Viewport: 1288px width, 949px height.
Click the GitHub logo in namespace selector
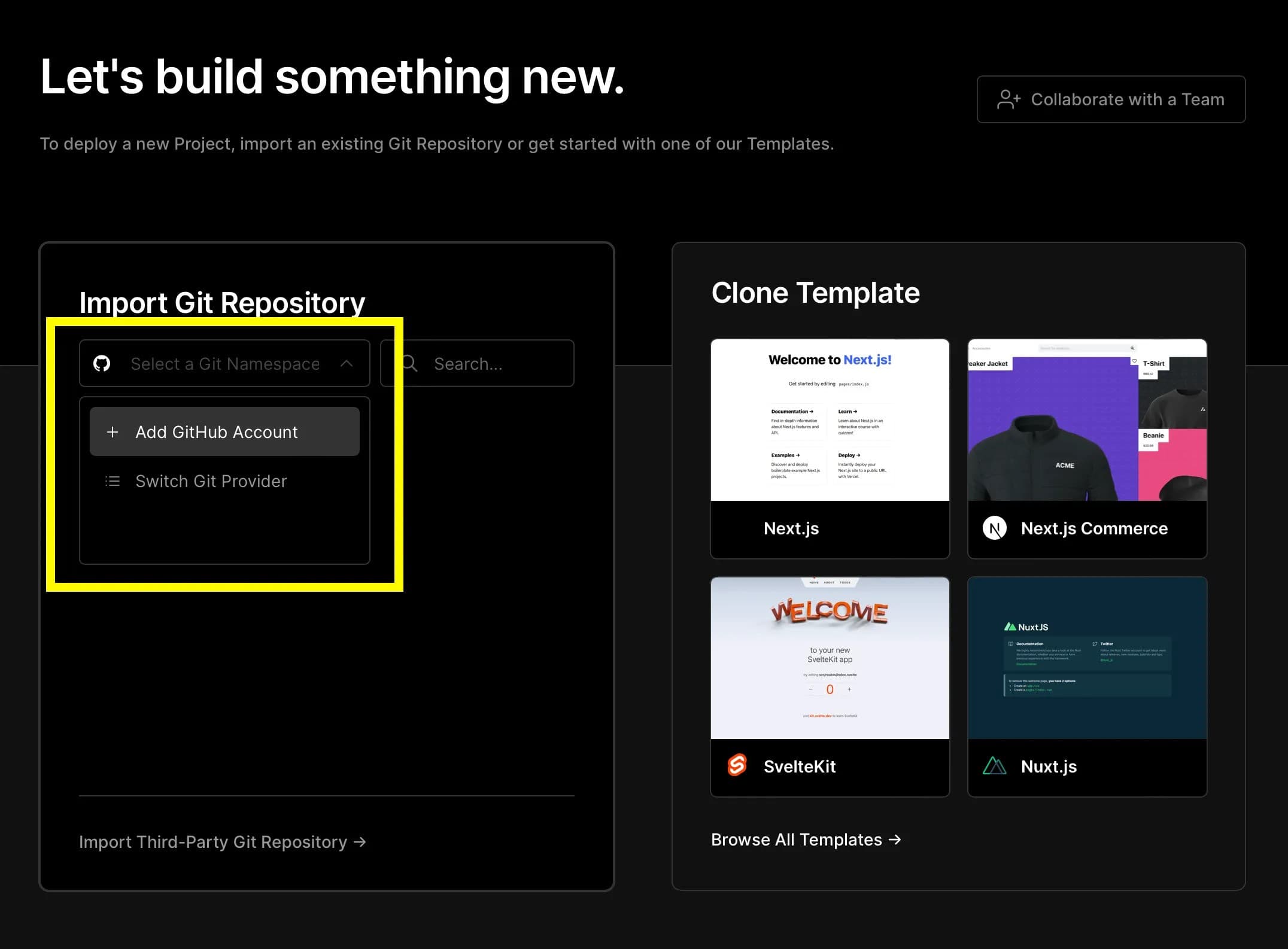[x=102, y=363]
